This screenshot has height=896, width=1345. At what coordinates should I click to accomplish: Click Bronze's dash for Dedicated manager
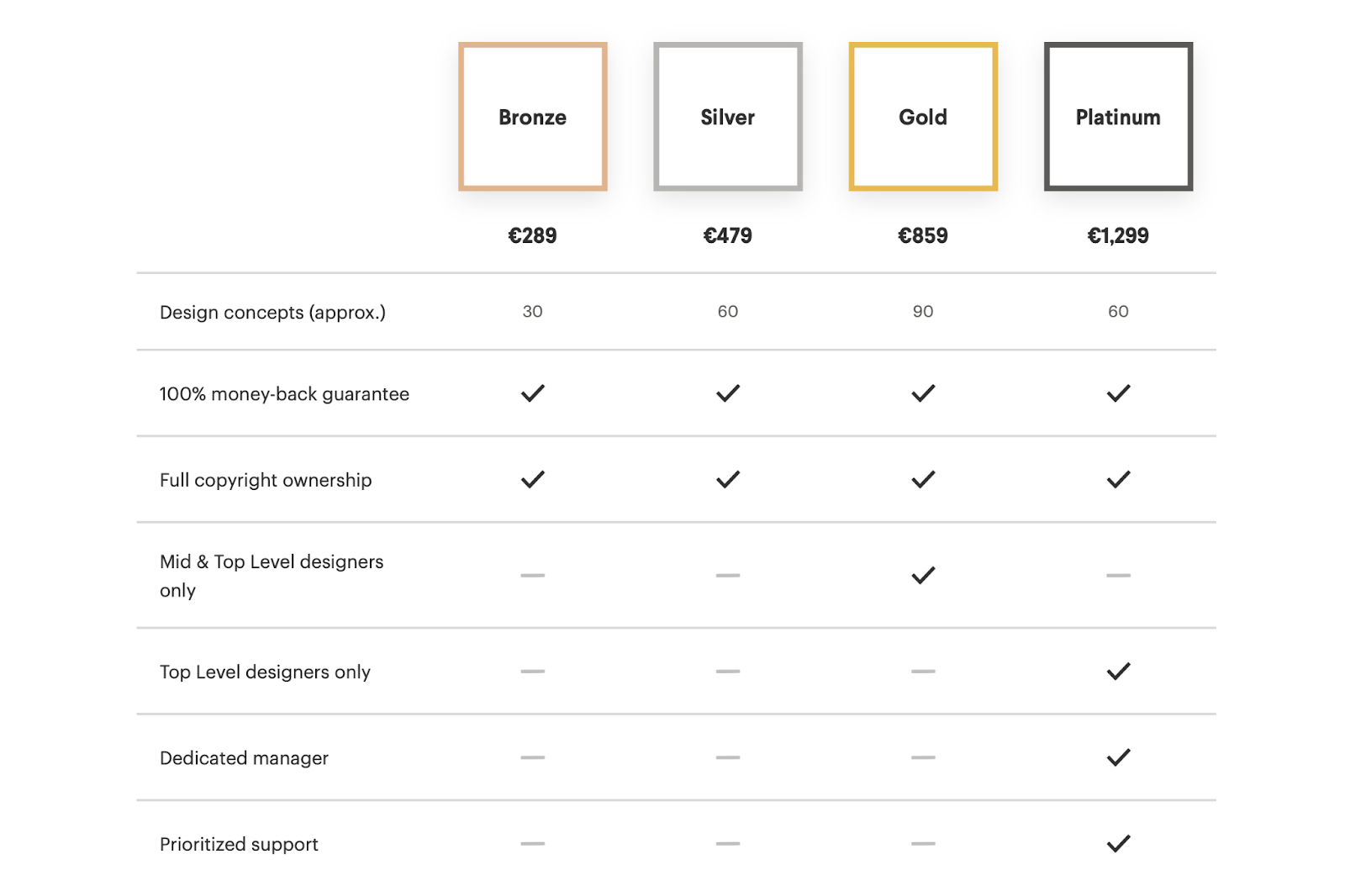(x=532, y=757)
